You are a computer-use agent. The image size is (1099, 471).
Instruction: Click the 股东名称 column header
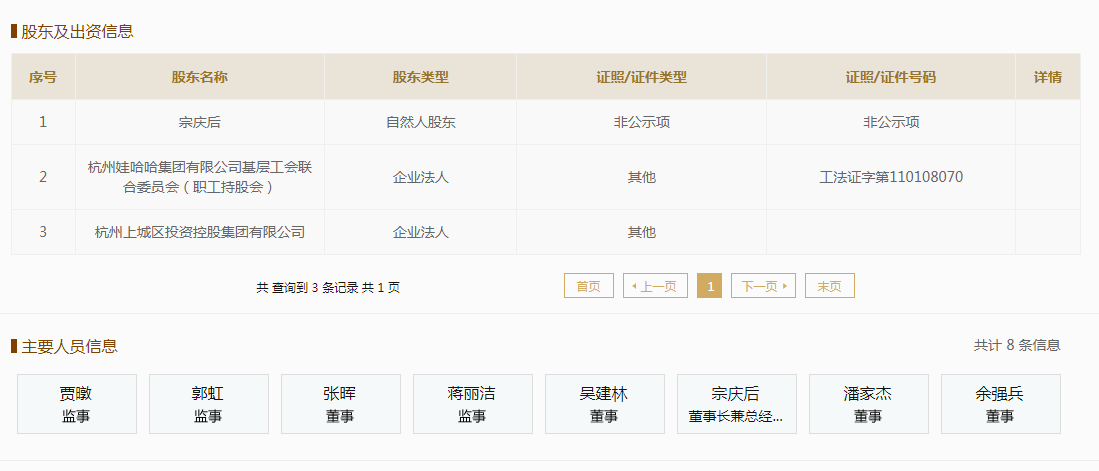[200, 77]
